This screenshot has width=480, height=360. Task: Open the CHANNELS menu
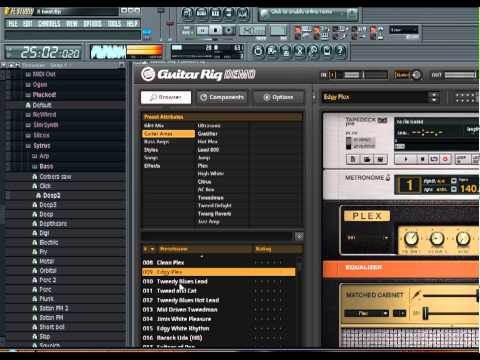click(49, 24)
